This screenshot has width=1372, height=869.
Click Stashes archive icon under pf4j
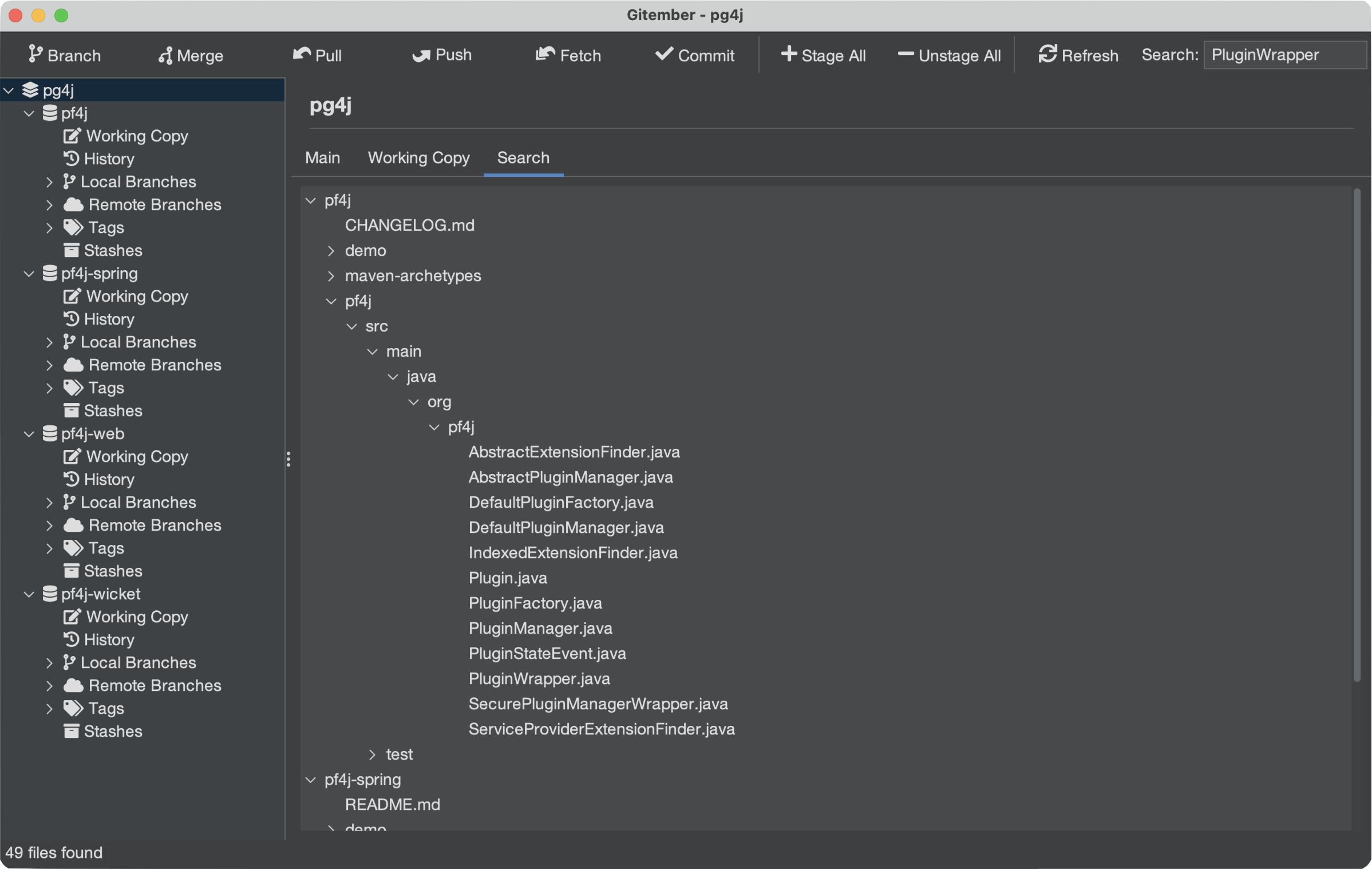click(x=71, y=250)
